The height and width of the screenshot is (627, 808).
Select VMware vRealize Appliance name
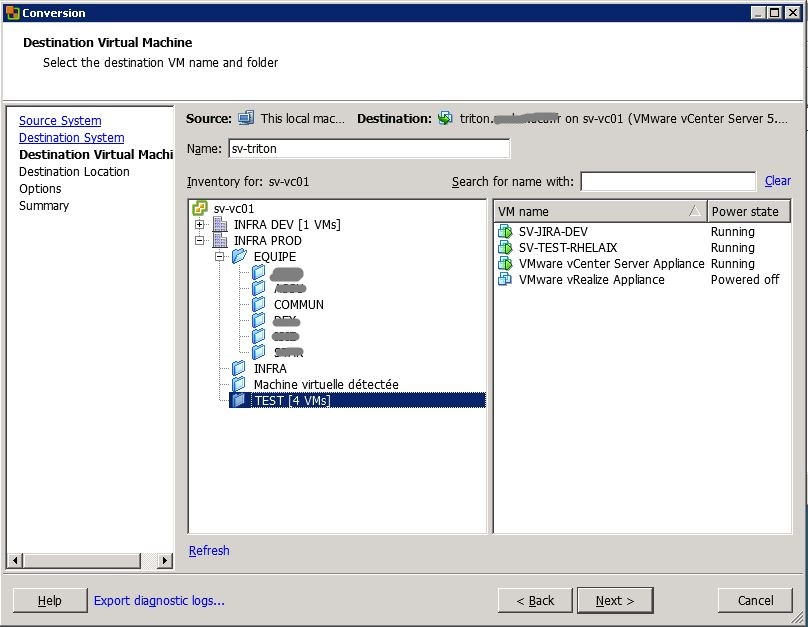(x=592, y=279)
